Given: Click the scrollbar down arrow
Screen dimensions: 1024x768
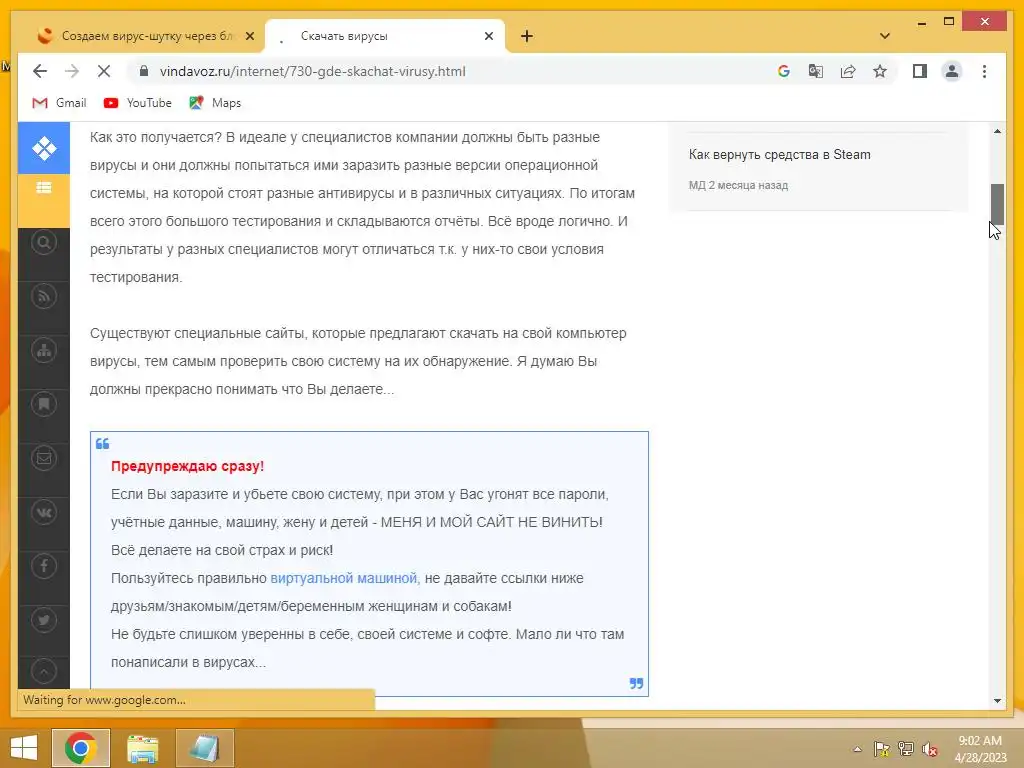Looking at the screenshot, I should [x=997, y=701].
